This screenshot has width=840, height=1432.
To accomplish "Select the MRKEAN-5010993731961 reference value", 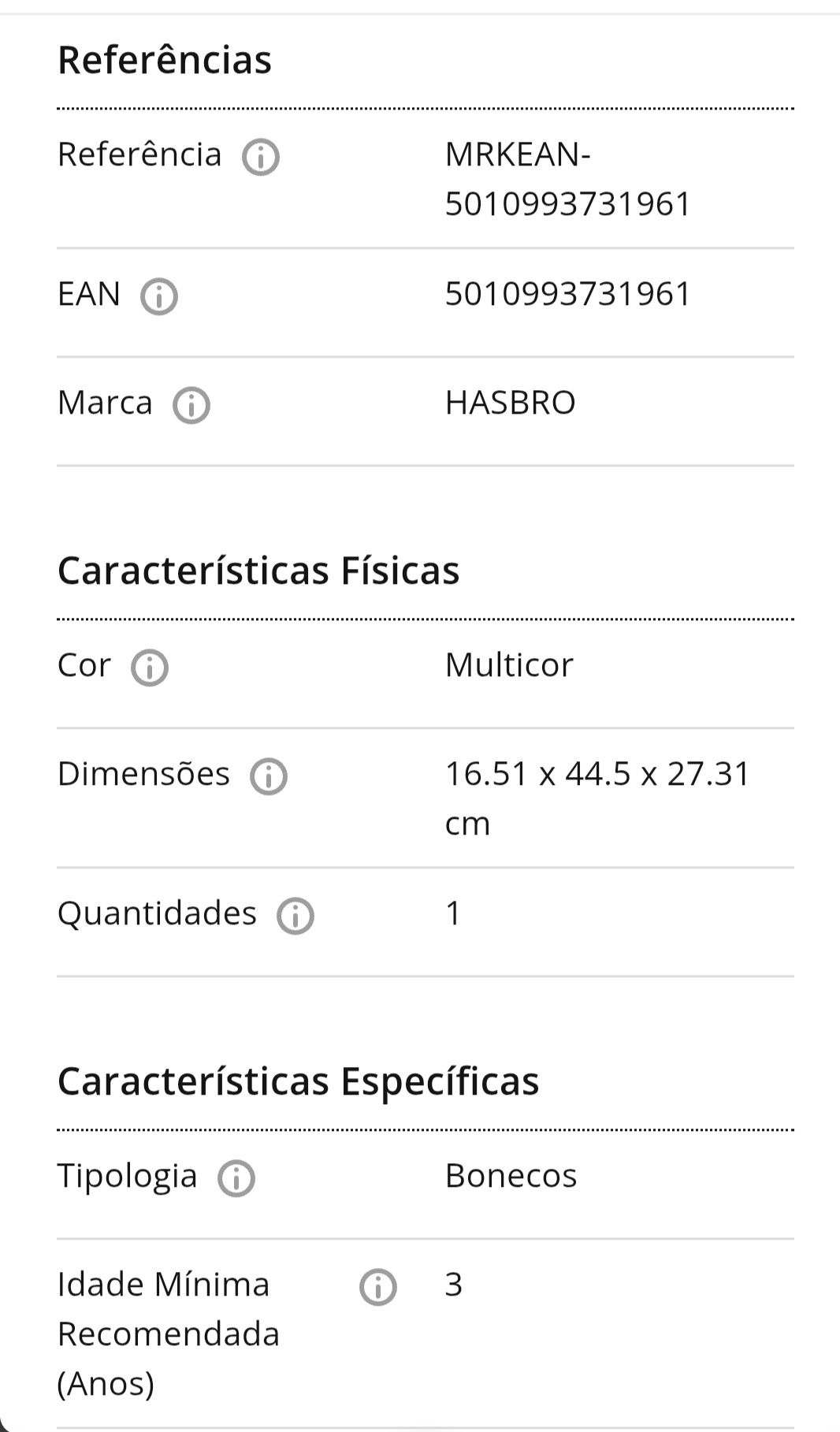I will click(568, 179).
